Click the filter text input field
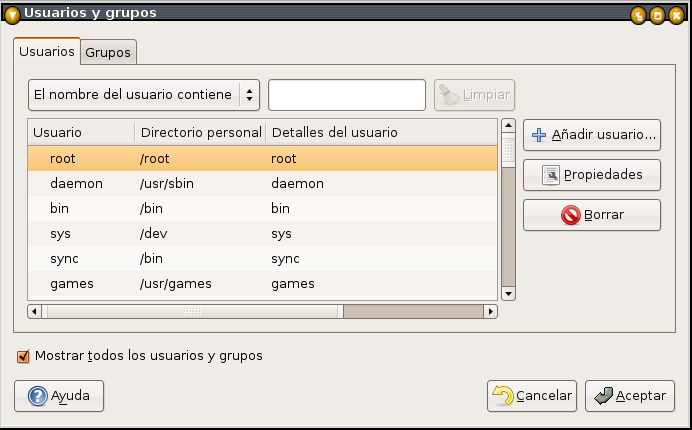 tap(347, 96)
